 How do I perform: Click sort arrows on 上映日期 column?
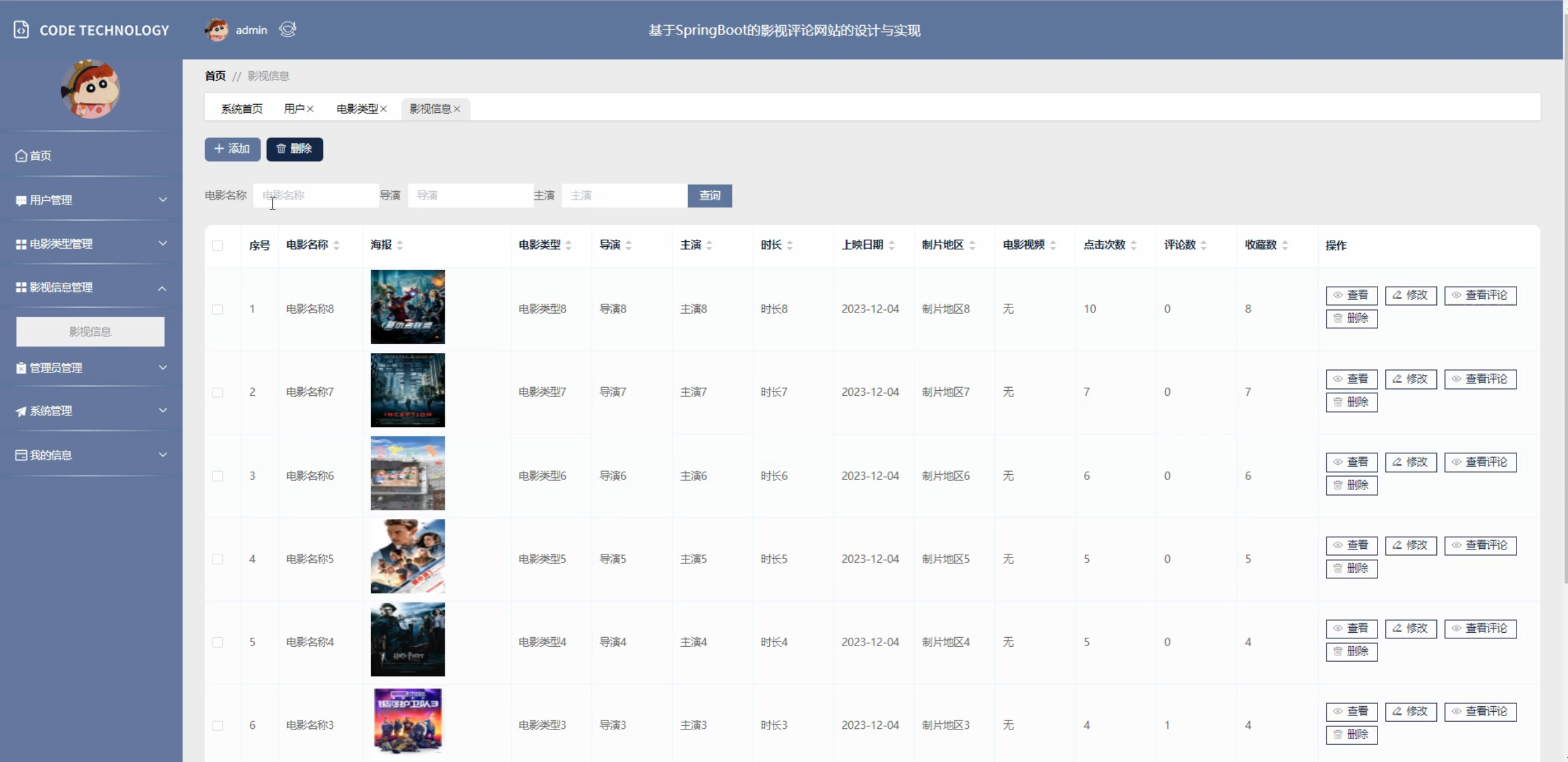pos(892,245)
